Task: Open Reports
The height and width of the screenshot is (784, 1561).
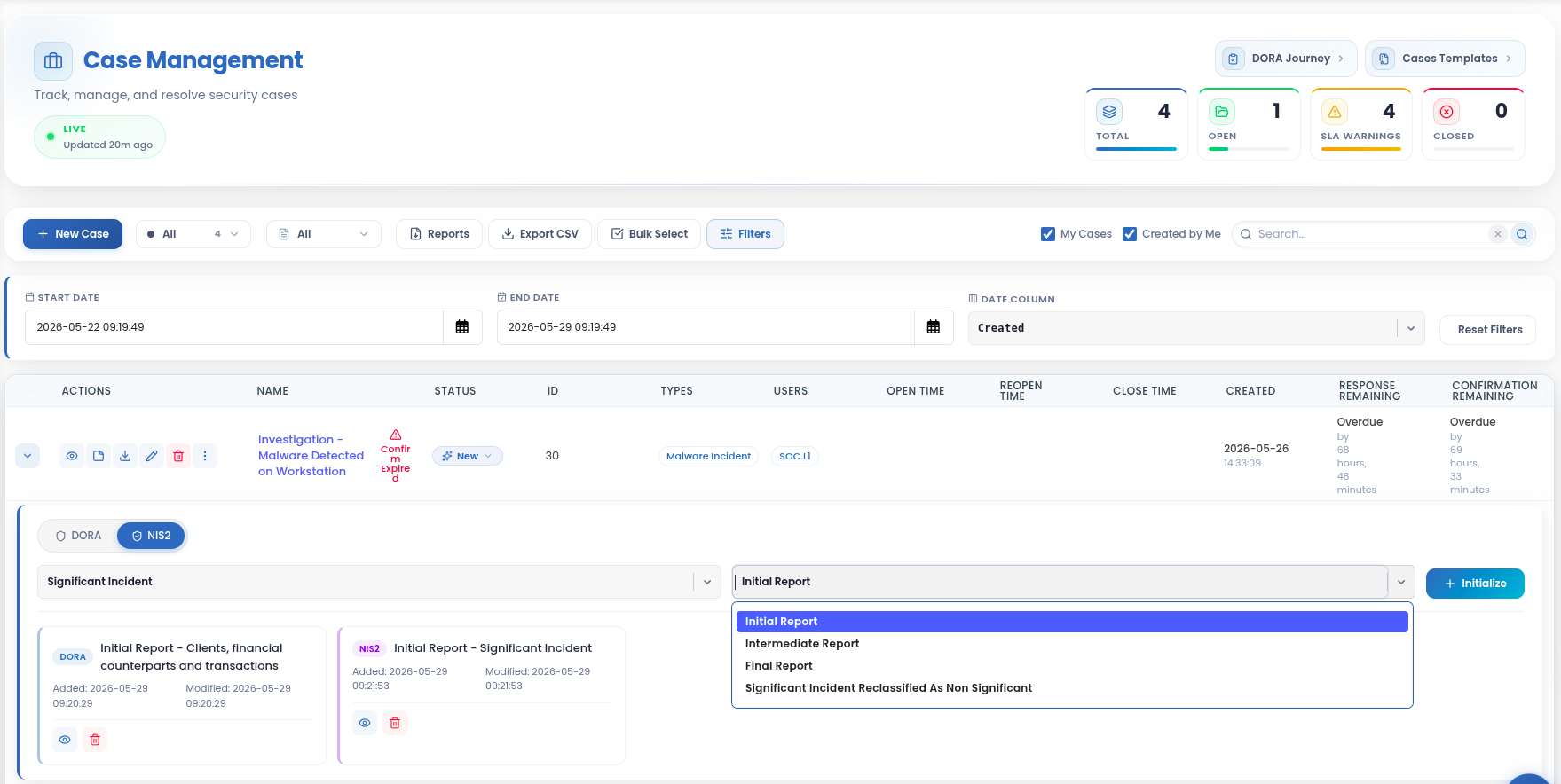Action: (439, 234)
